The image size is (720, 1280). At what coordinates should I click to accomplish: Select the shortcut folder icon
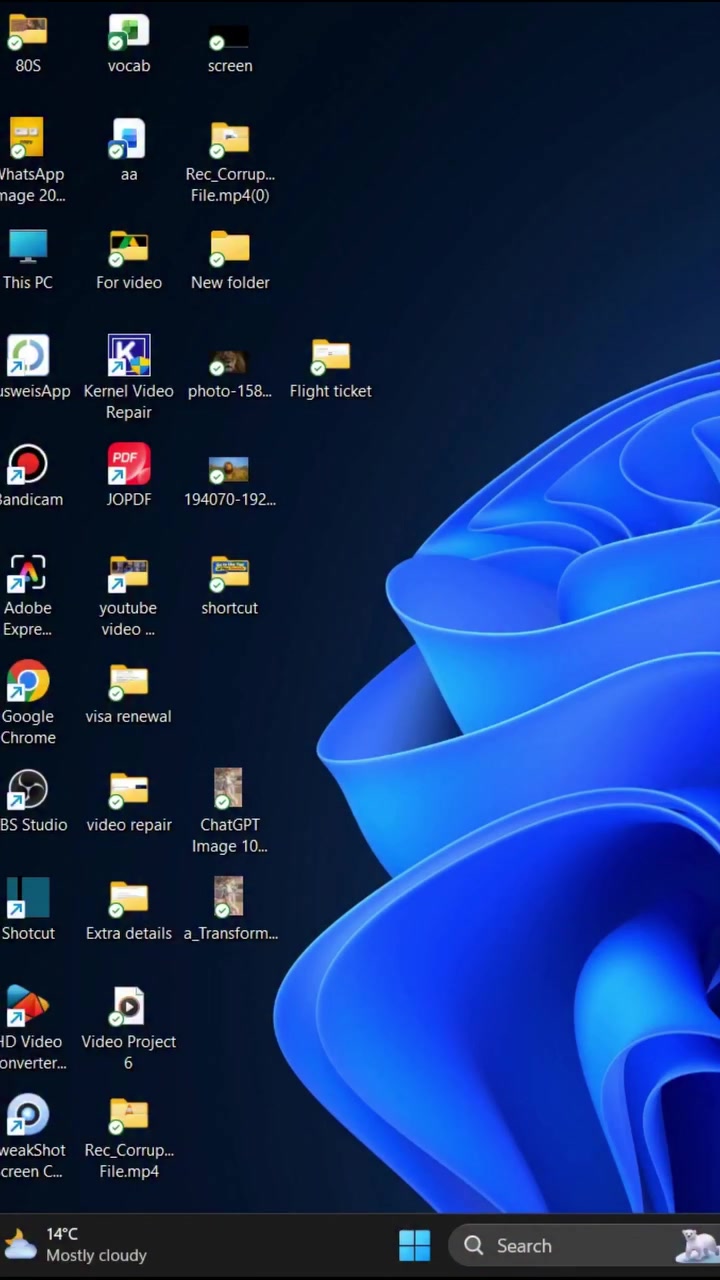coord(229,573)
